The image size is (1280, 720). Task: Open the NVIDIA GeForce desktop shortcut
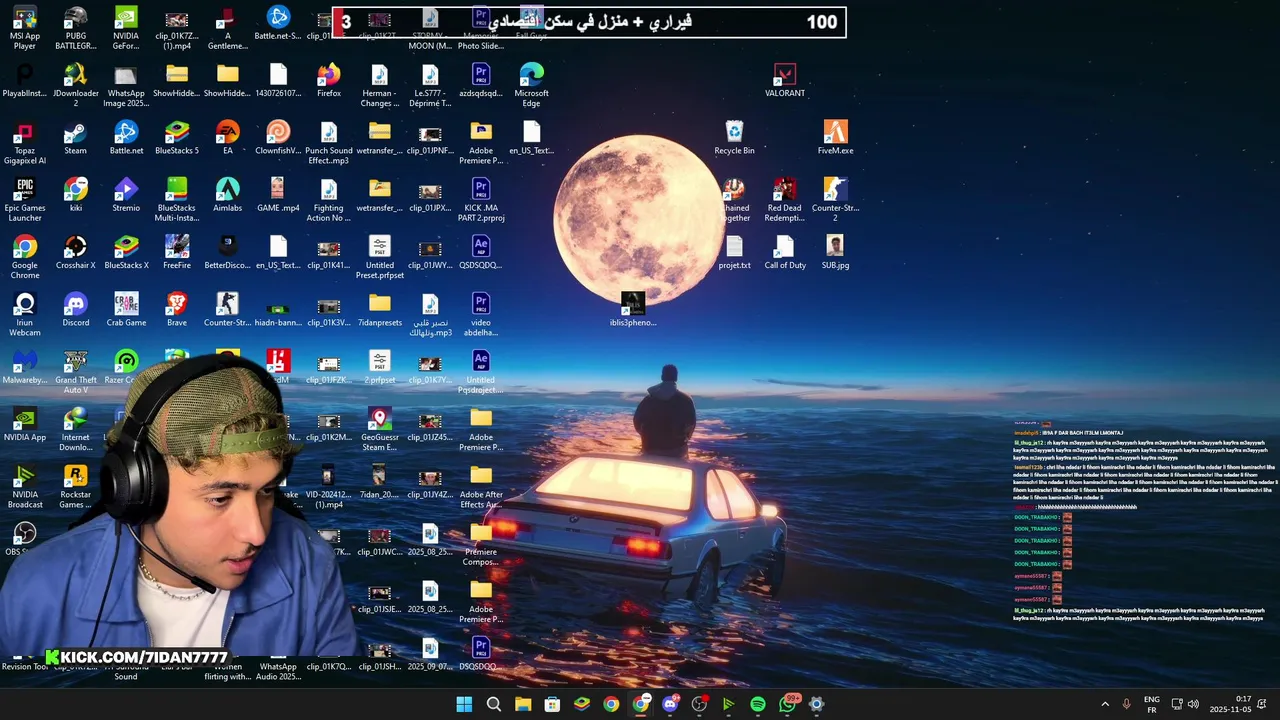[x=126, y=28]
